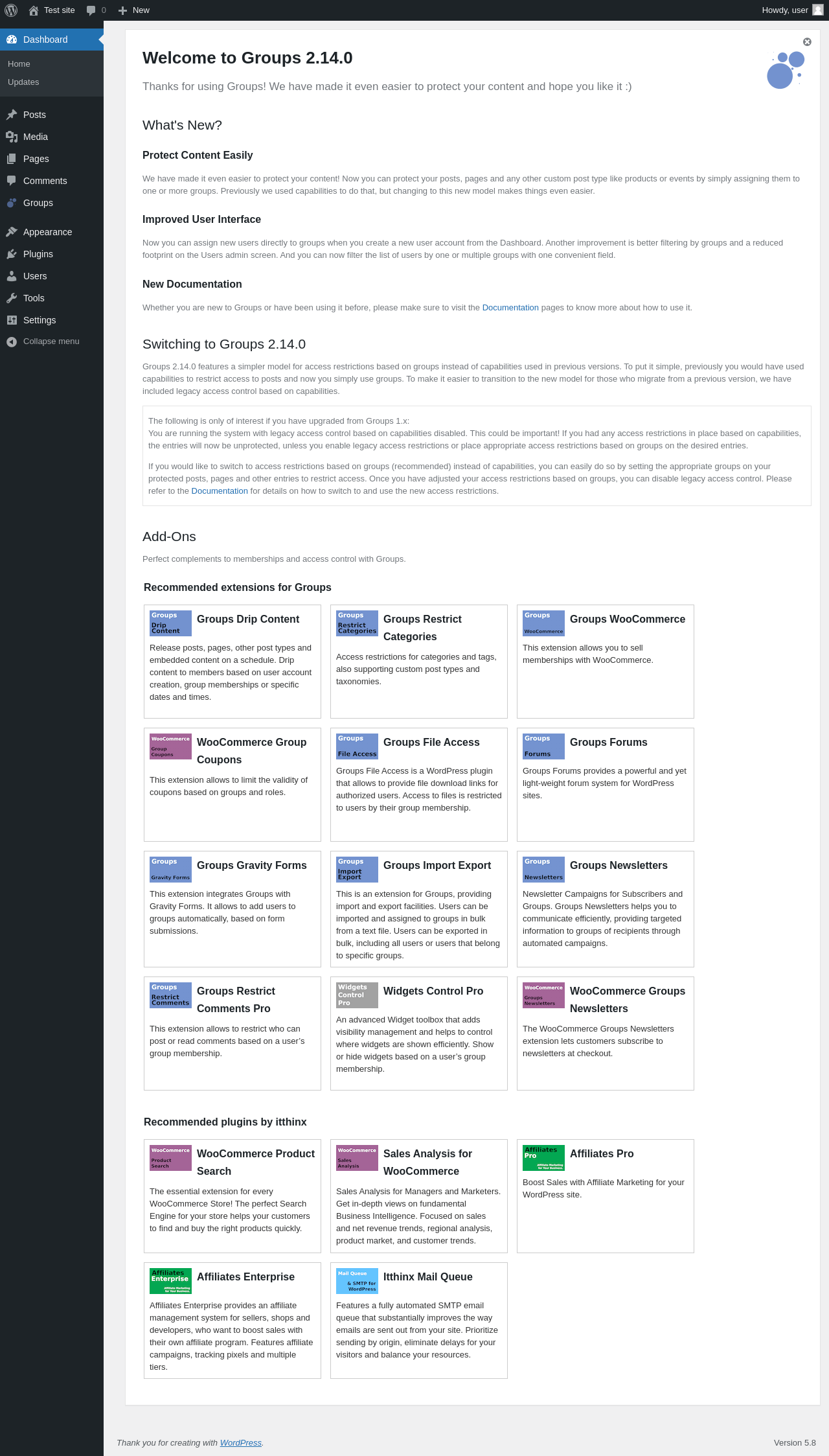Viewport: 829px width, 1456px height.
Task: Open Groups Drip Content title link
Action: click(x=248, y=619)
